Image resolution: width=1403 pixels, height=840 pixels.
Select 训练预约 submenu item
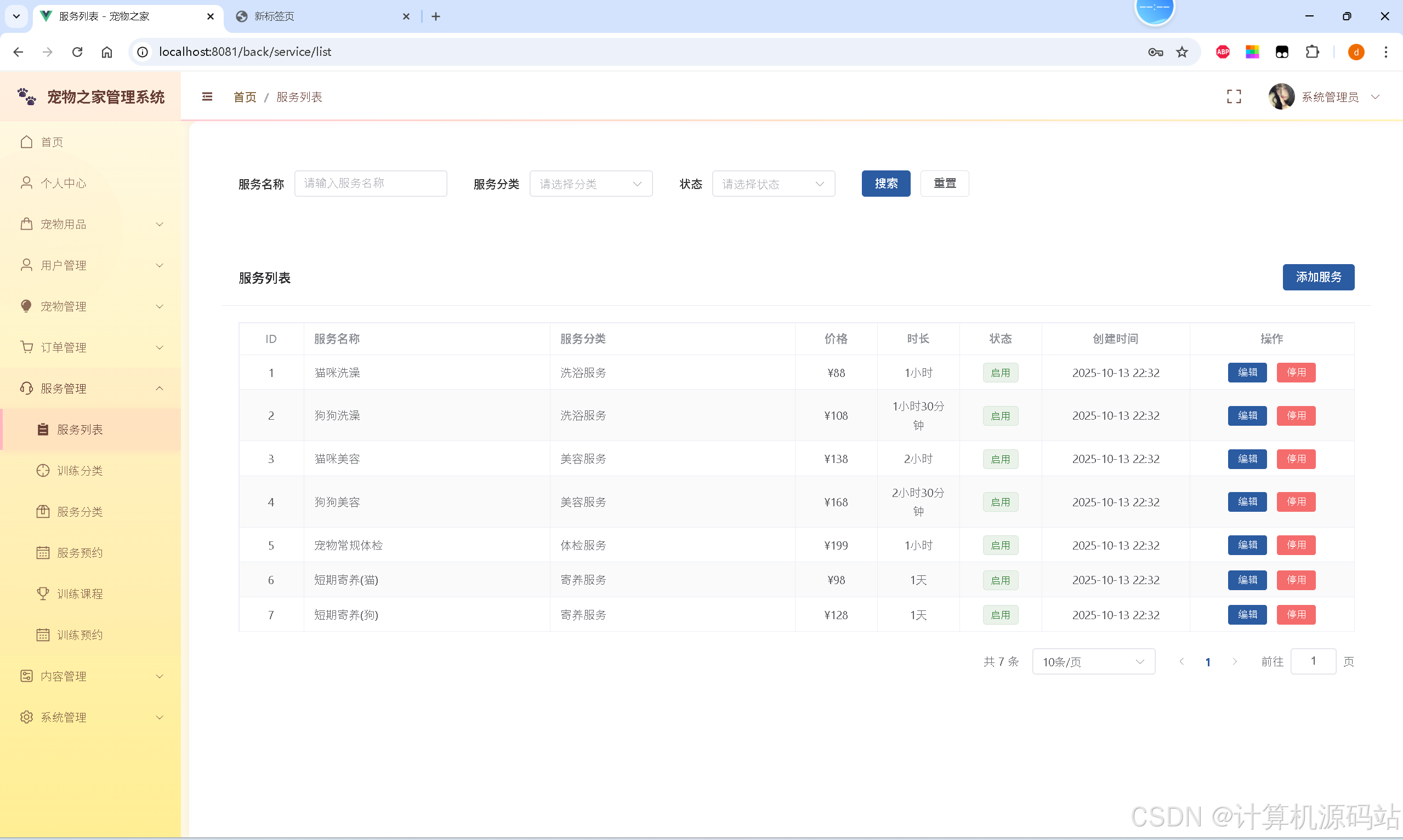coord(90,635)
